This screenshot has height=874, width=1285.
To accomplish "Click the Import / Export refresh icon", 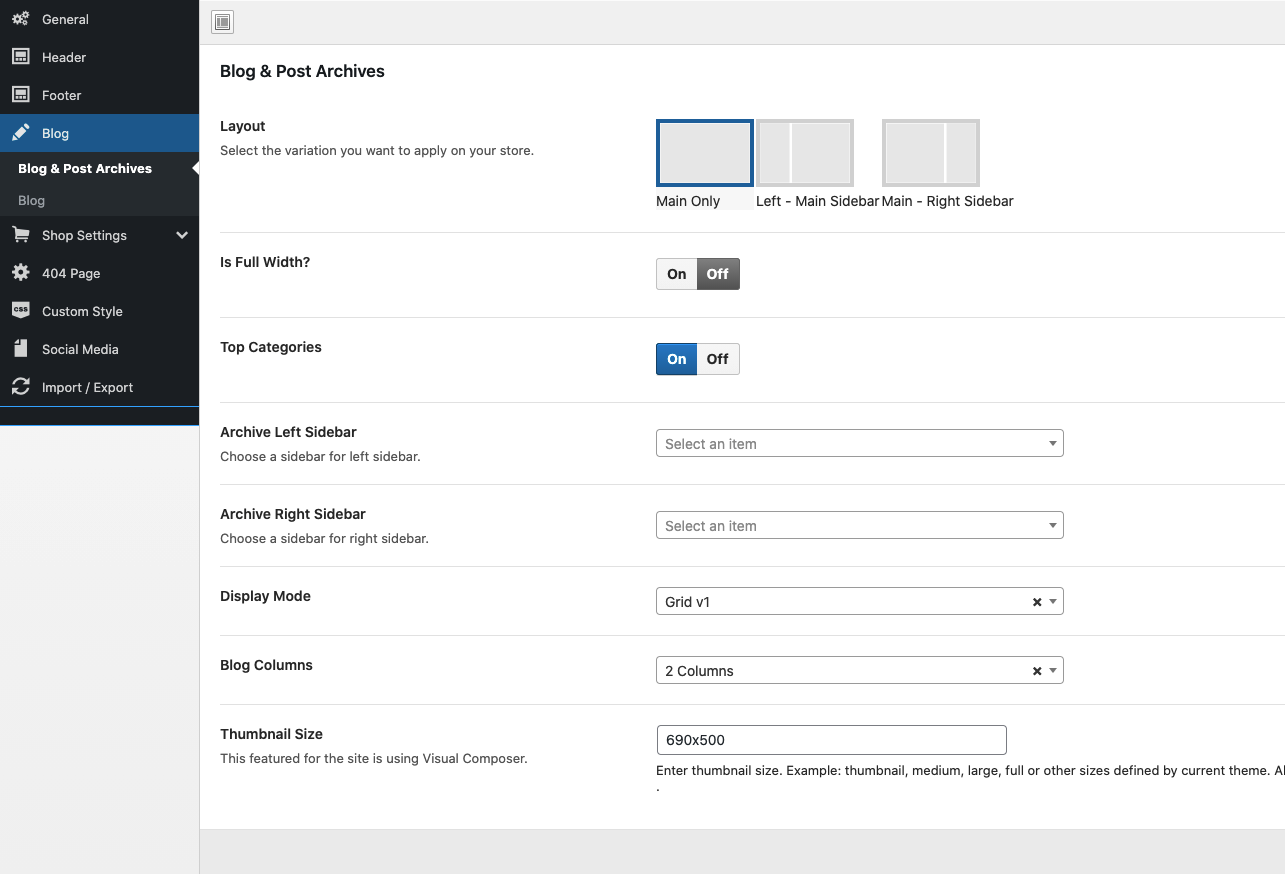I will (20, 387).
